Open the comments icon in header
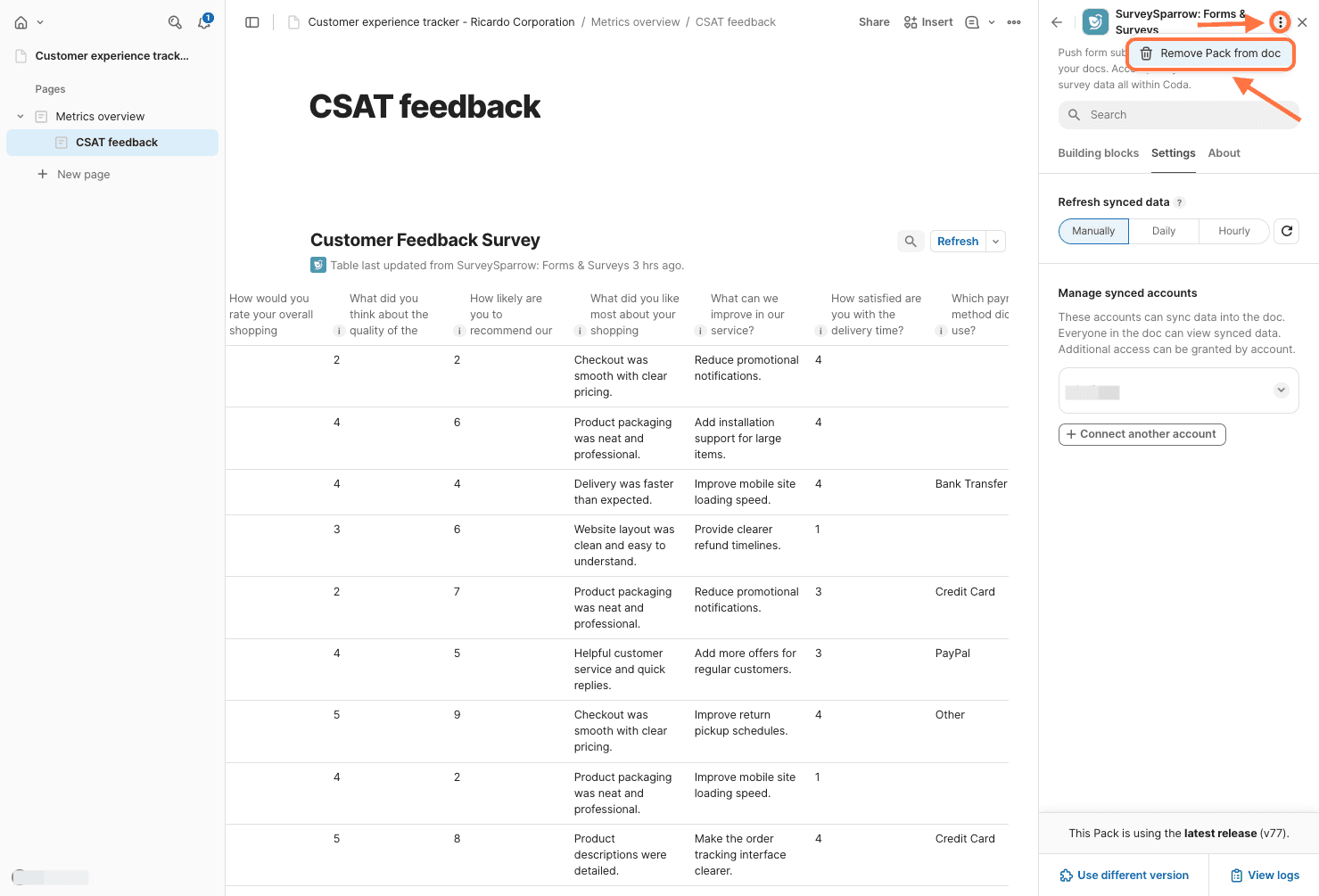This screenshot has width=1319, height=896. [x=972, y=22]
